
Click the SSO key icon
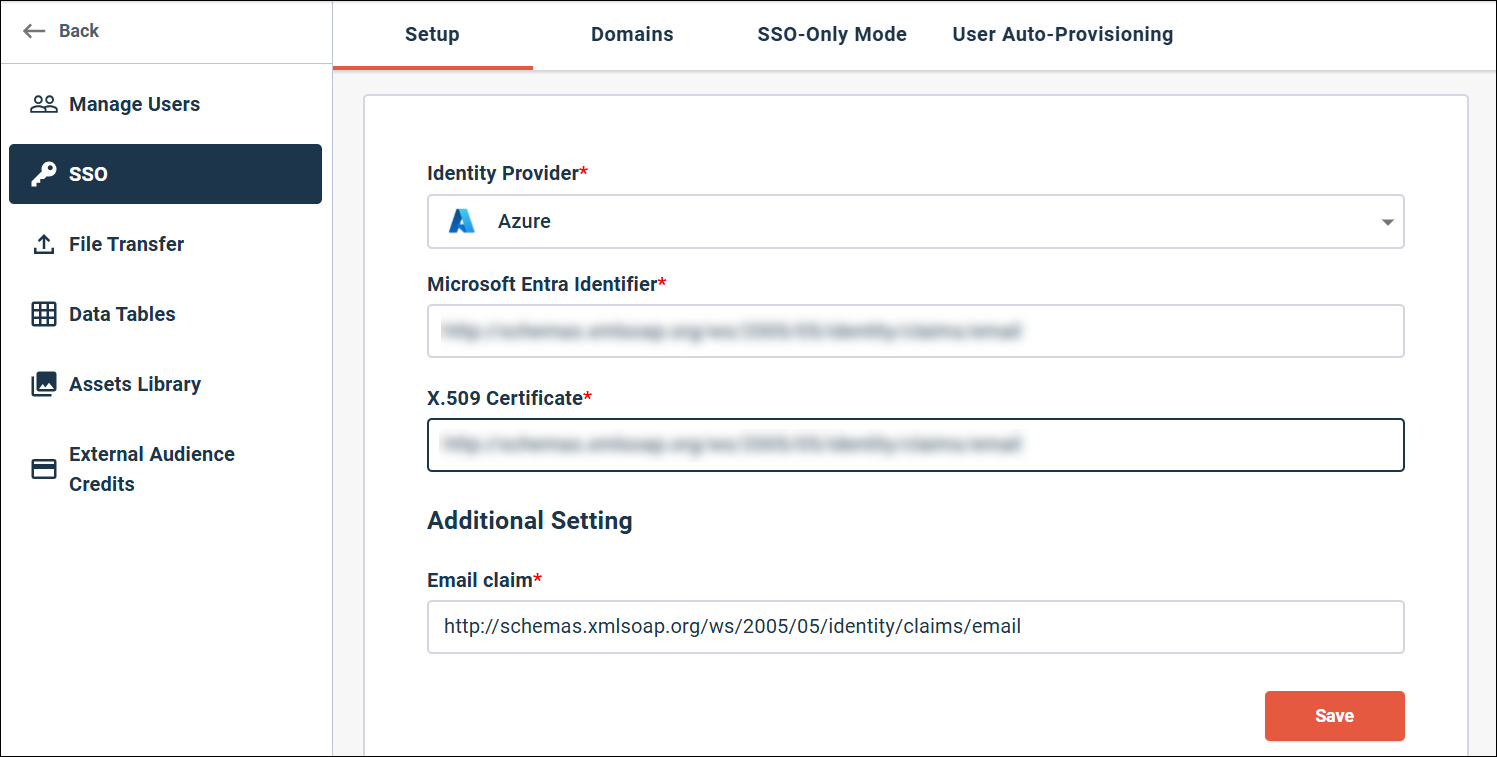click(44, 174)
